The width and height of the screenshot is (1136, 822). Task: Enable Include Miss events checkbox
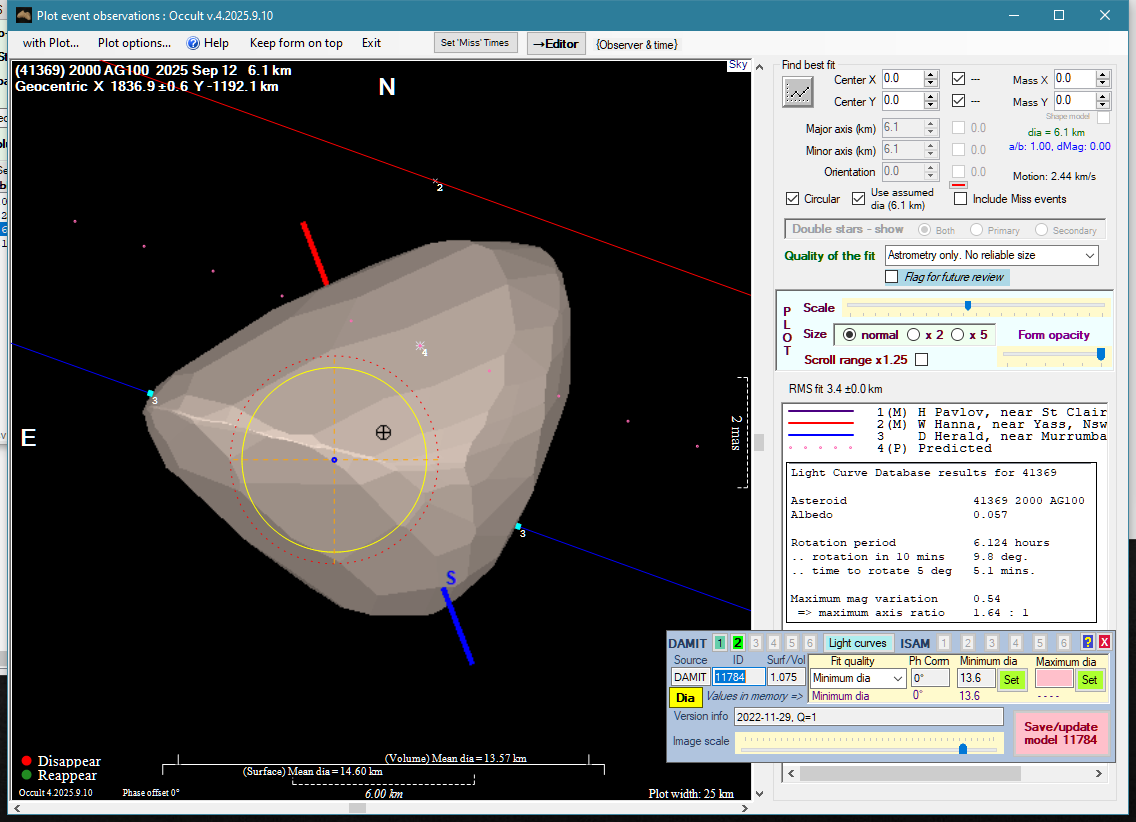click(961, 199)
